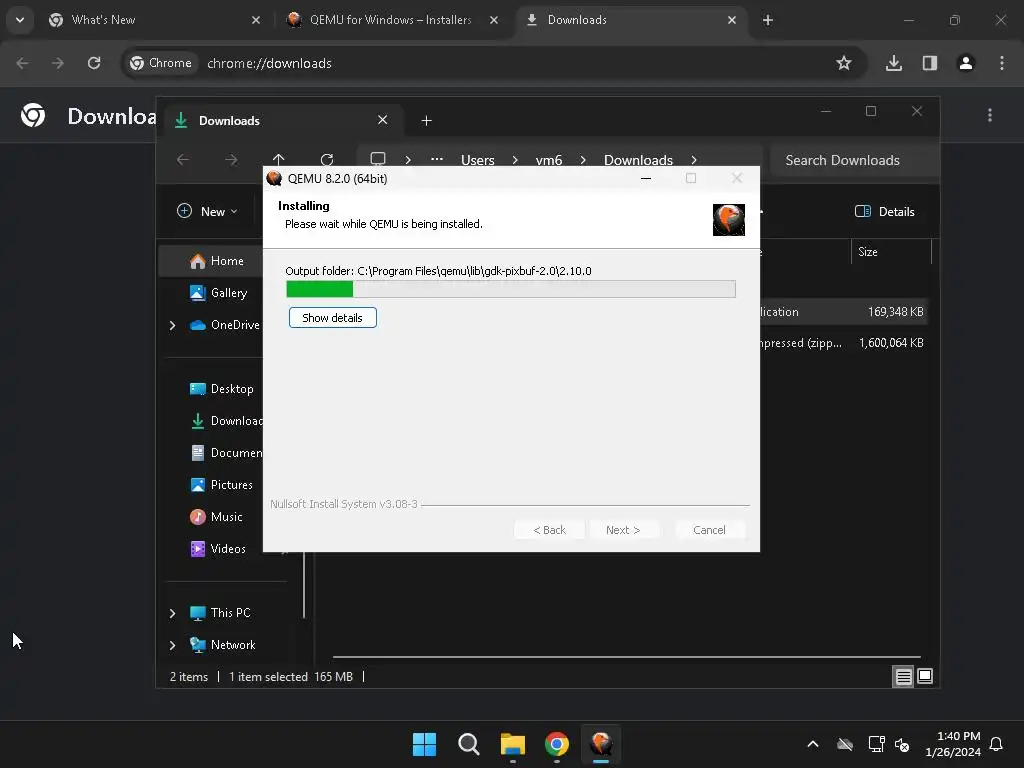
Task: Open Downloads in navigation pane
Action: point(225,421)
